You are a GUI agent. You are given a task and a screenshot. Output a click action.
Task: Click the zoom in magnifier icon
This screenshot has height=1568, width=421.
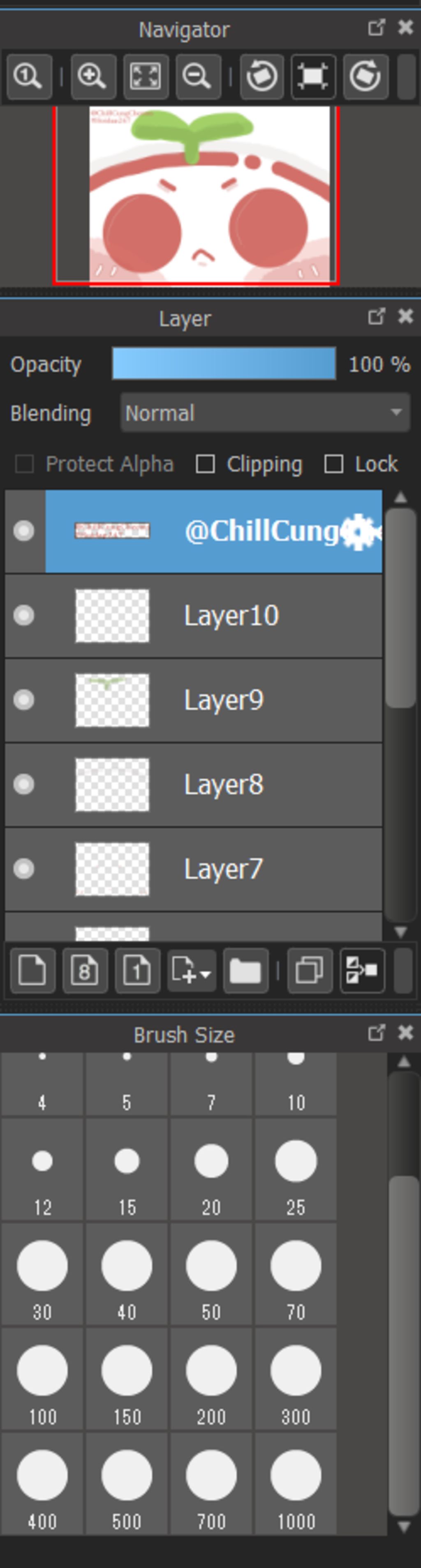pos(93,77)
